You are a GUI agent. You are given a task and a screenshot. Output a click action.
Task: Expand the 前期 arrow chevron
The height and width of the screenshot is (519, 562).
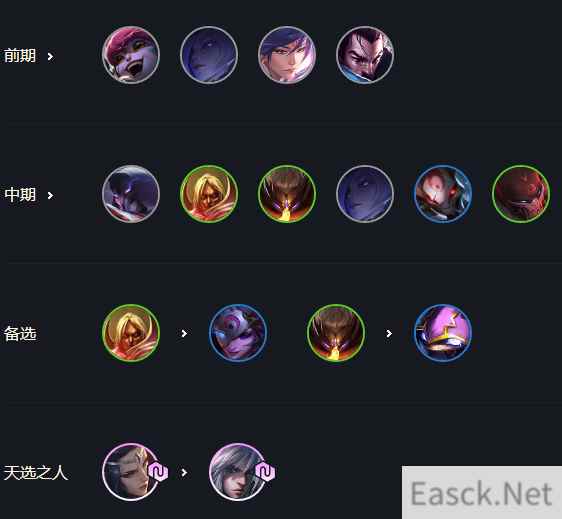(50, 56)
